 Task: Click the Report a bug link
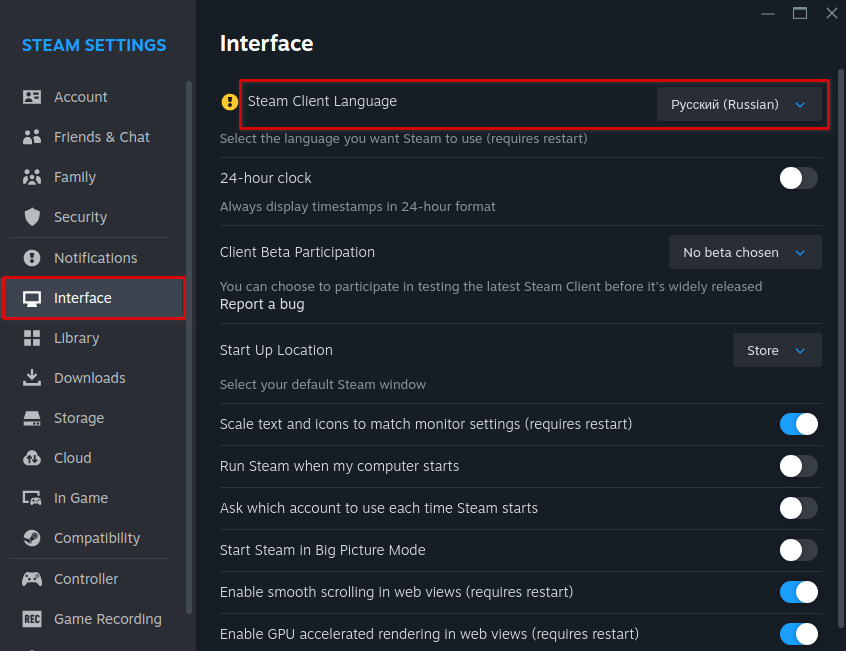pyautogui.click(x=262, y=304)
